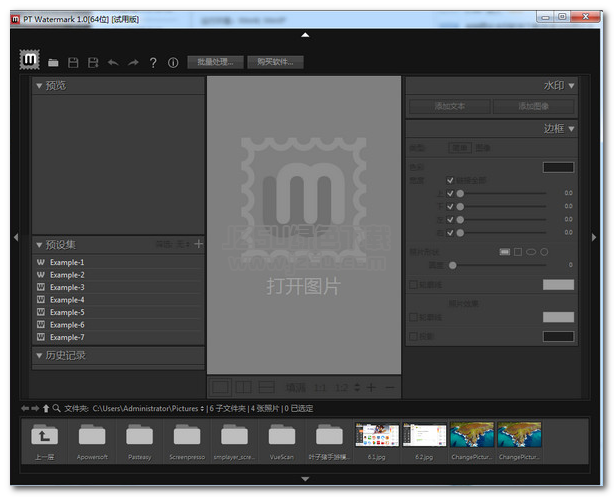Screen dimensions: 614x497
Task: Select preset Example-7
Action: pos(117,337)
